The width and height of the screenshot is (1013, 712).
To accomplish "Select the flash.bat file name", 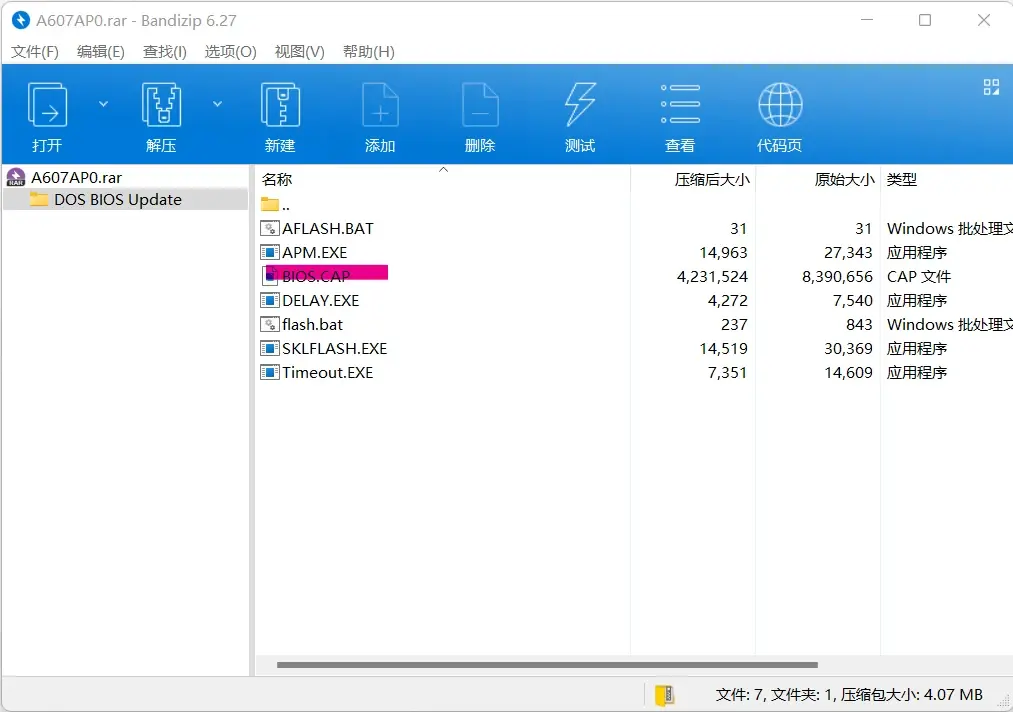I will pos(313,324).
